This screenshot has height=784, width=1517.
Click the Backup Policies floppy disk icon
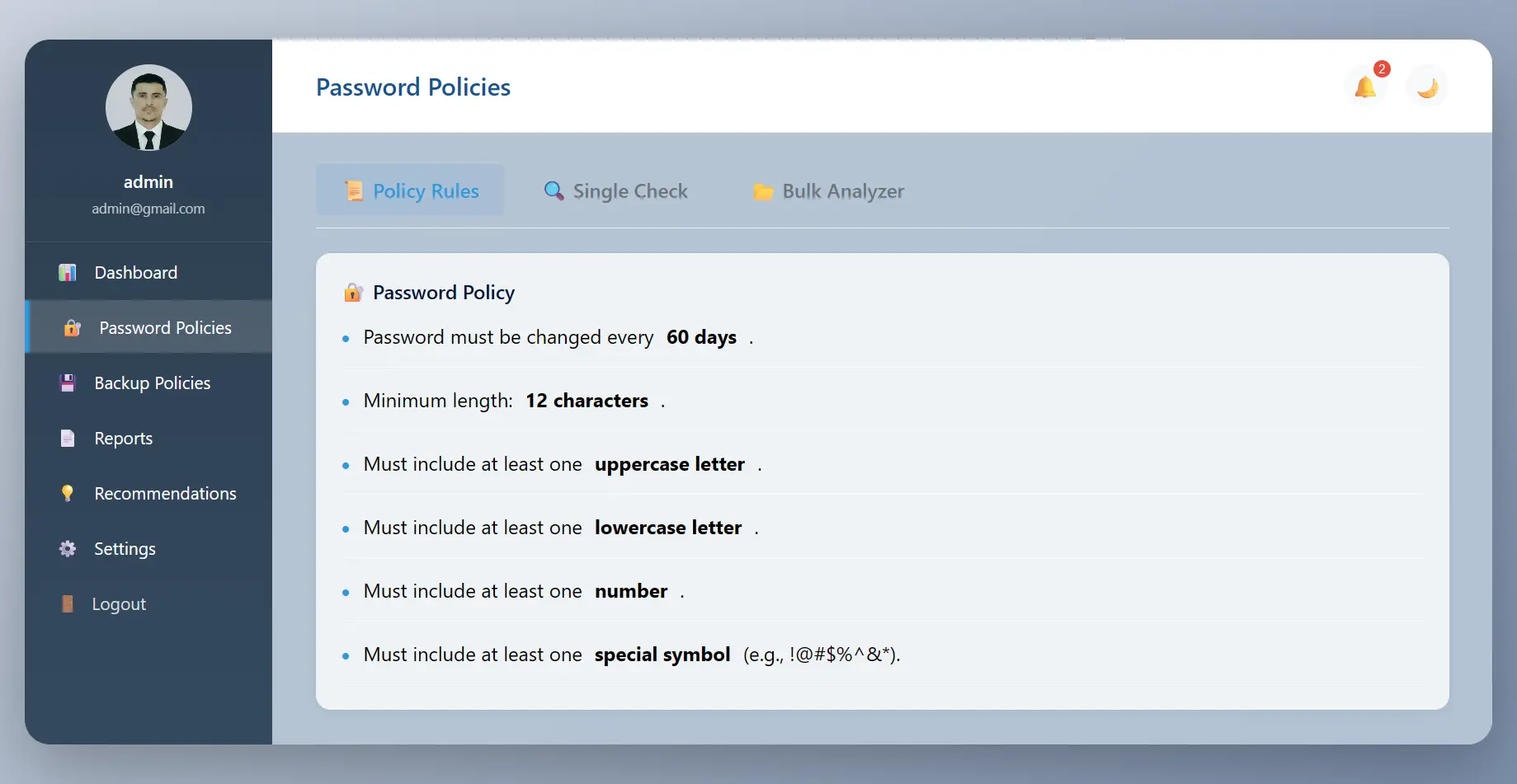(x=68, y=383)
